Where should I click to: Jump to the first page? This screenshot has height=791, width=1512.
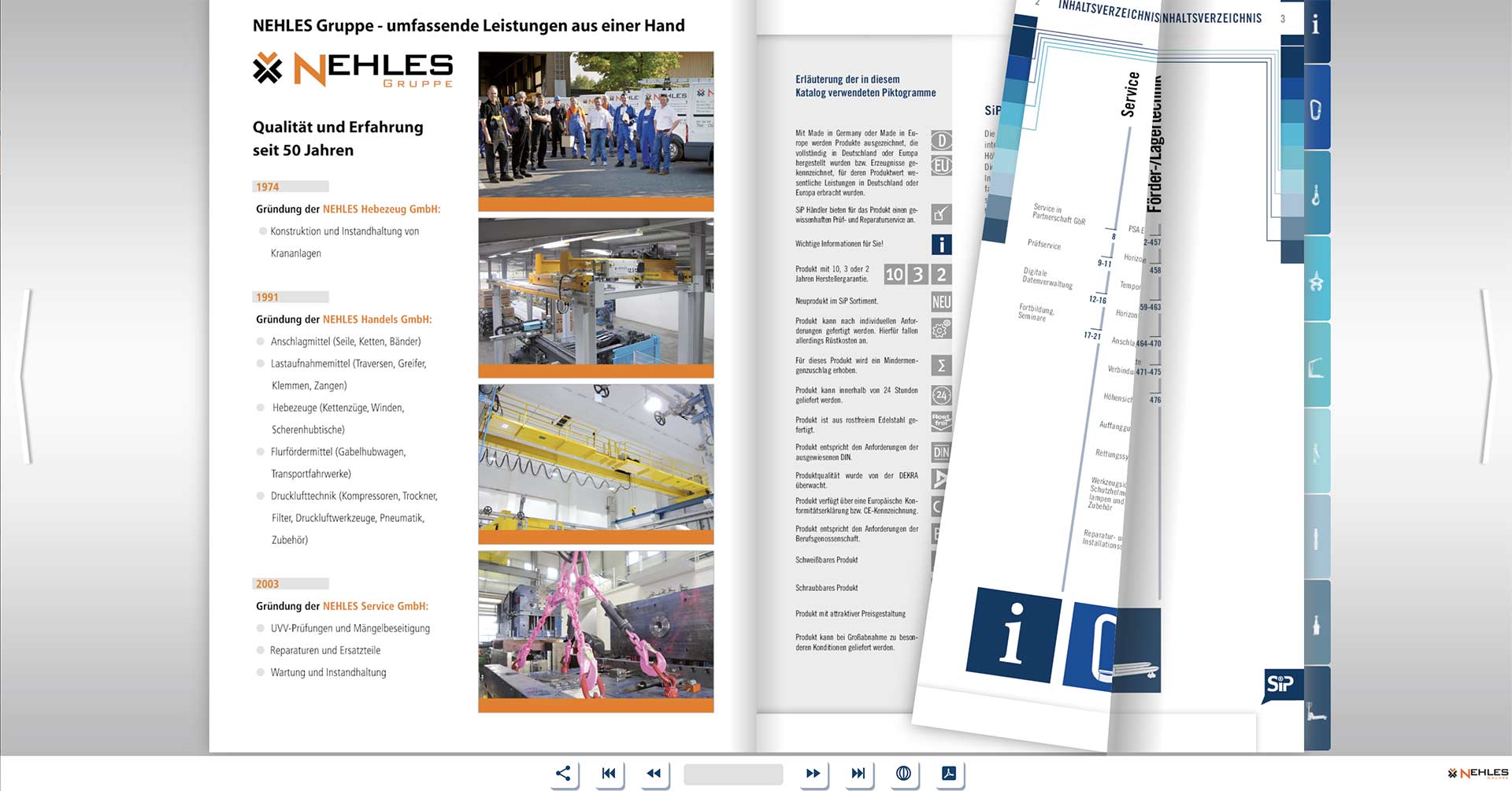tap(609, 774)
